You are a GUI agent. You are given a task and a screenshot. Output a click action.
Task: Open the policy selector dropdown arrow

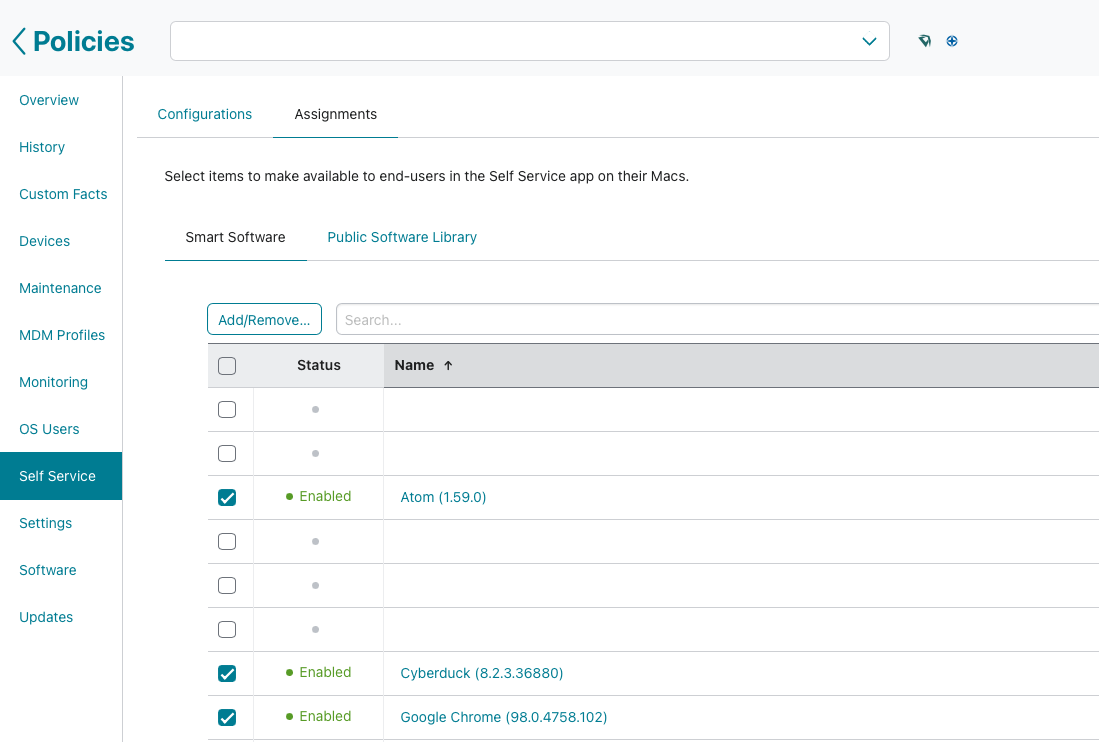(869, 41)
